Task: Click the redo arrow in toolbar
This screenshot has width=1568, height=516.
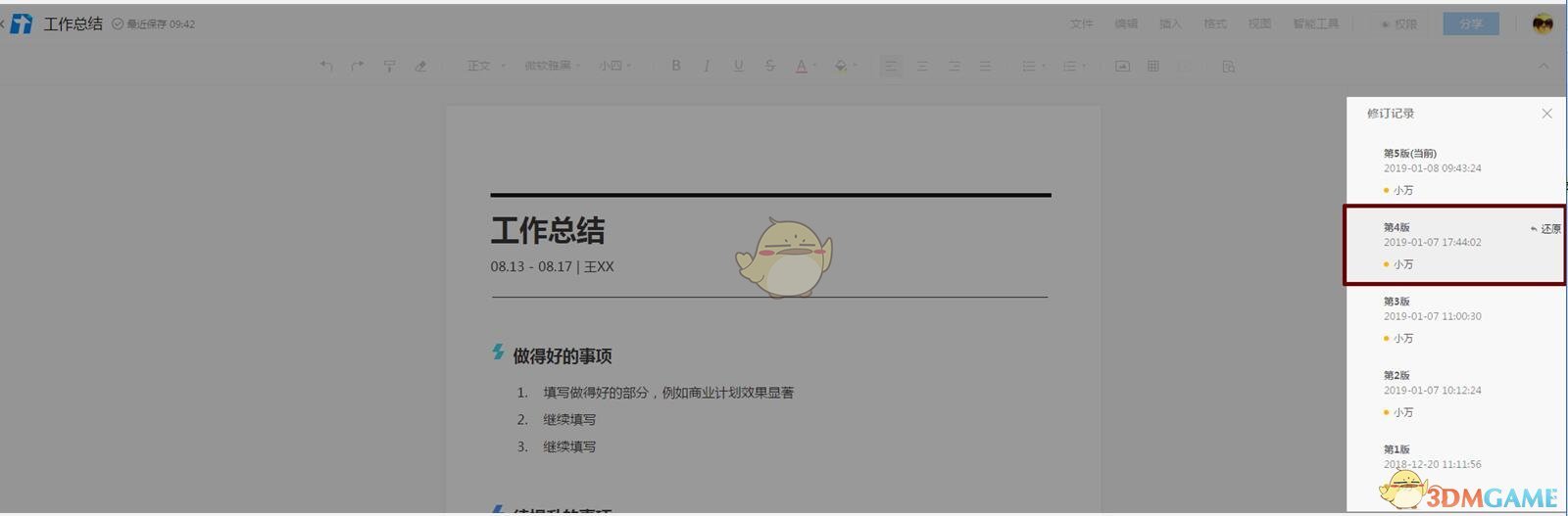Action: coord(358,66)
